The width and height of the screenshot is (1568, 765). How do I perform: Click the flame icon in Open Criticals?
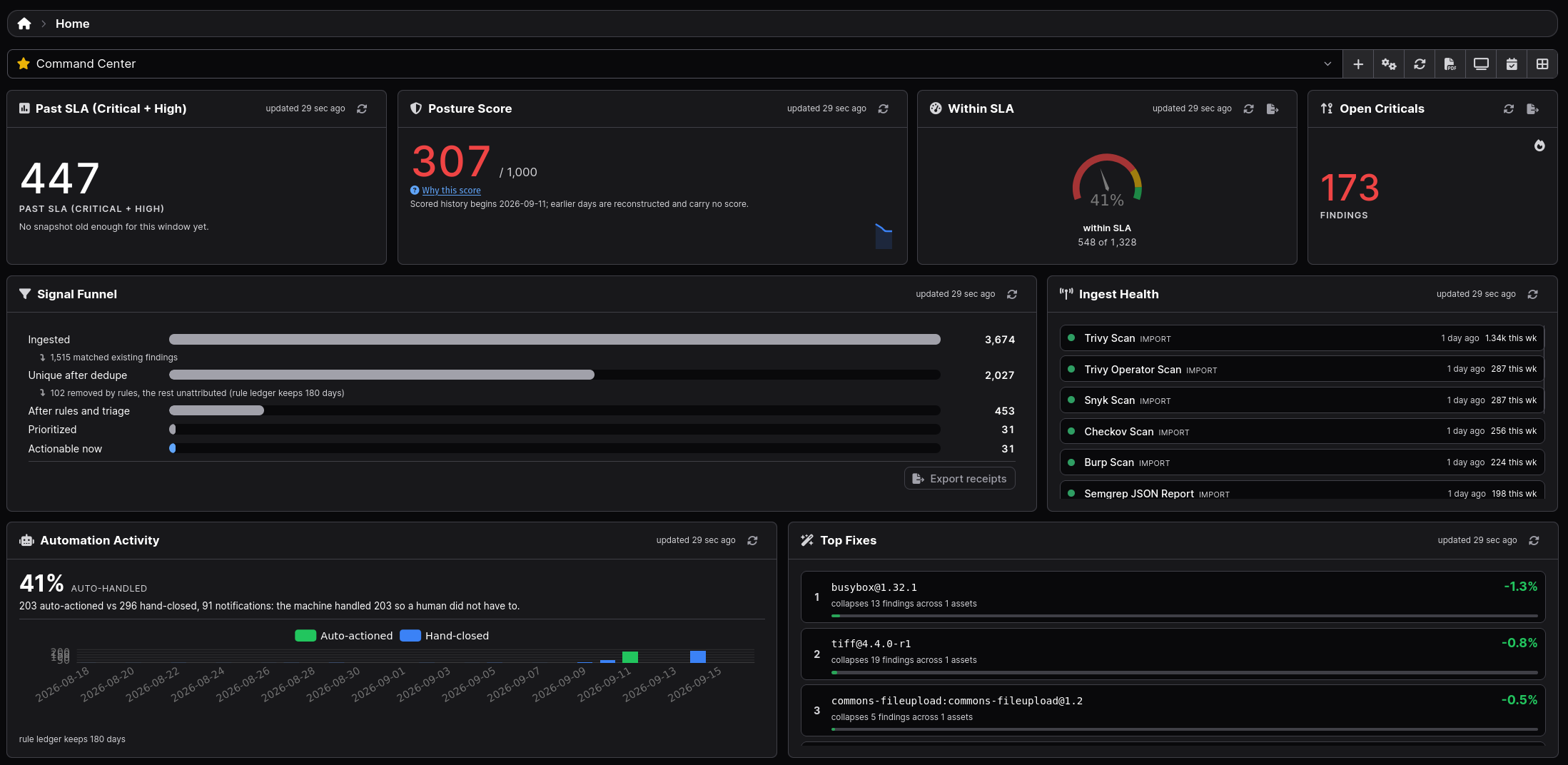point(1539,146)
